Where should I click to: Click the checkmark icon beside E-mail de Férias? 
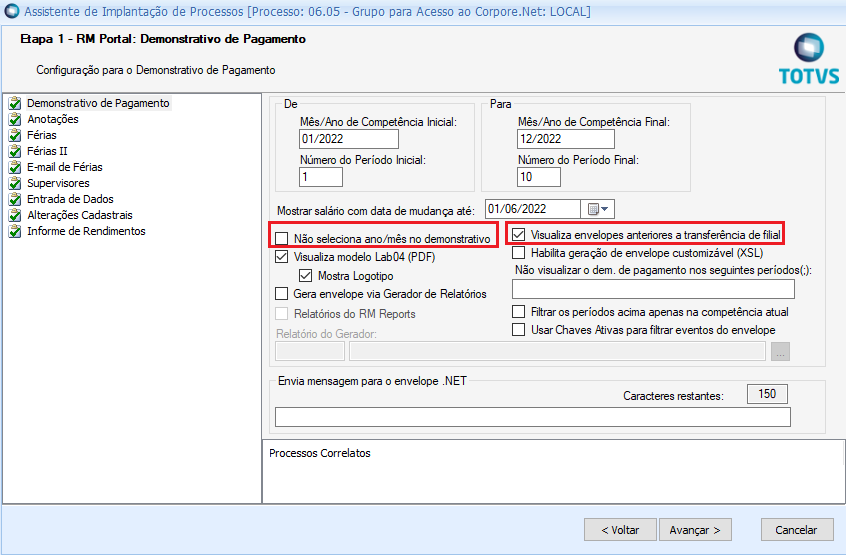tap(15, 167)
